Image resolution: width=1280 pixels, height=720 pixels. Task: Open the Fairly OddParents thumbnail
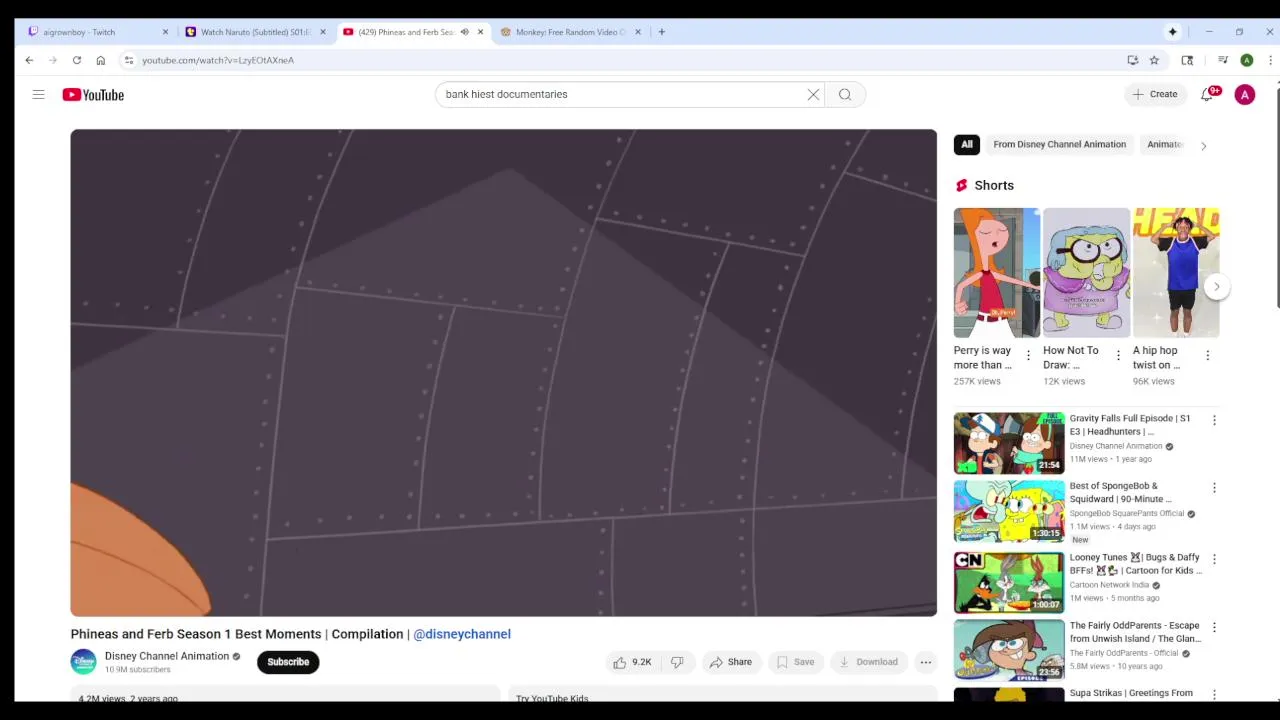click(x=1009, y=650)
